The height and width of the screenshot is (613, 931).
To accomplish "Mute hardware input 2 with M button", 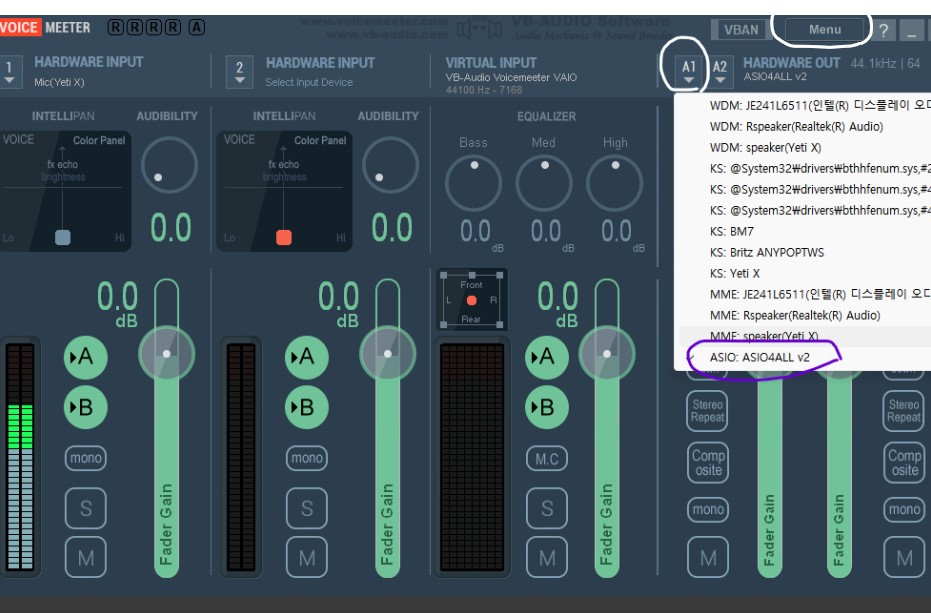I will click(x=306, y=558).
